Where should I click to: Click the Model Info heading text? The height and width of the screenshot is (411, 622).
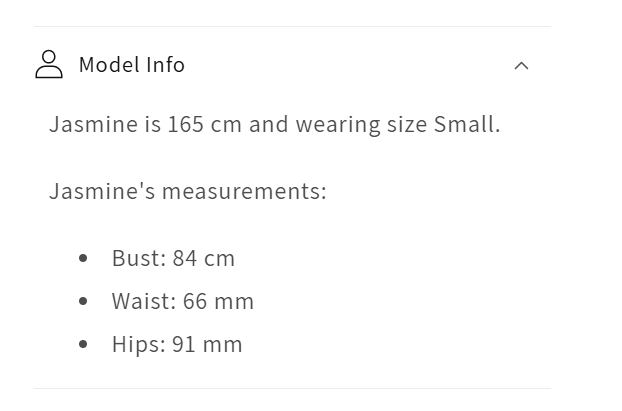tap(131, 65)
